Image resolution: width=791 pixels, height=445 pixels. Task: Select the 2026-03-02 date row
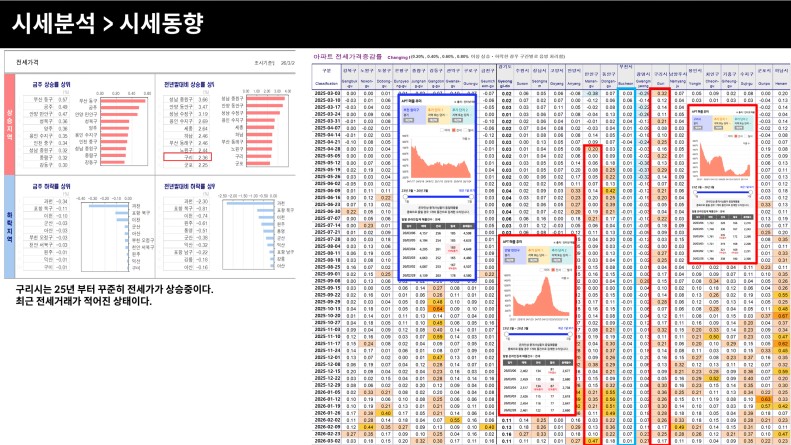(x=328, y=439)
